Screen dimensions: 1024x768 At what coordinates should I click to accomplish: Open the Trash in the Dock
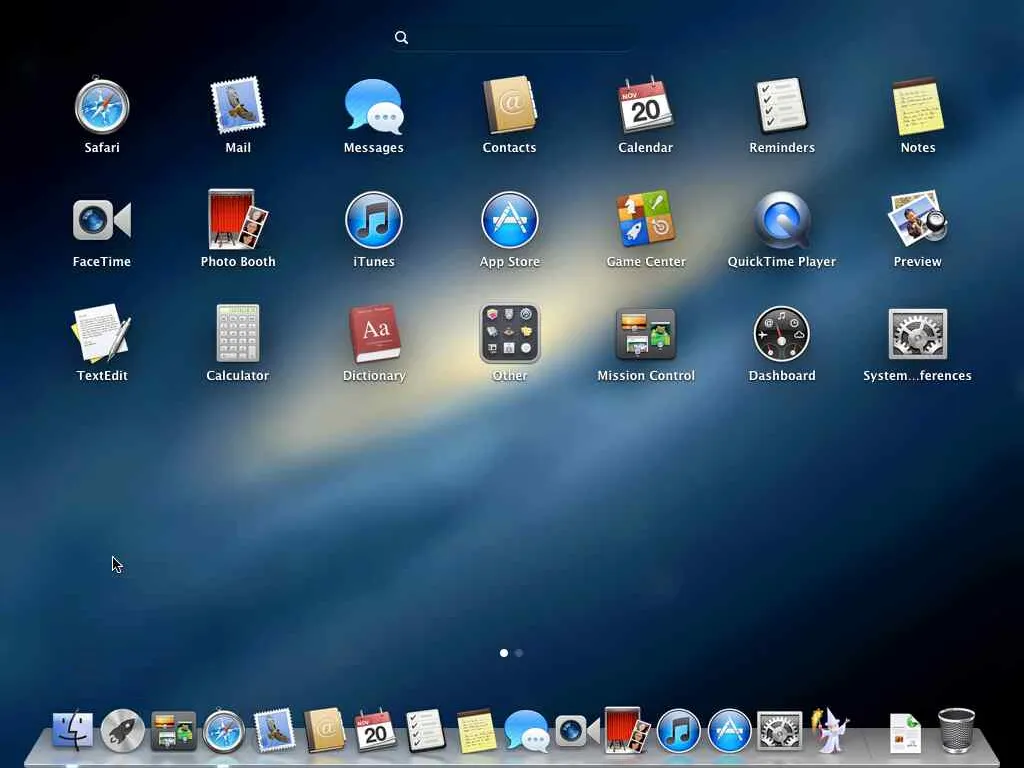point(957,730)
